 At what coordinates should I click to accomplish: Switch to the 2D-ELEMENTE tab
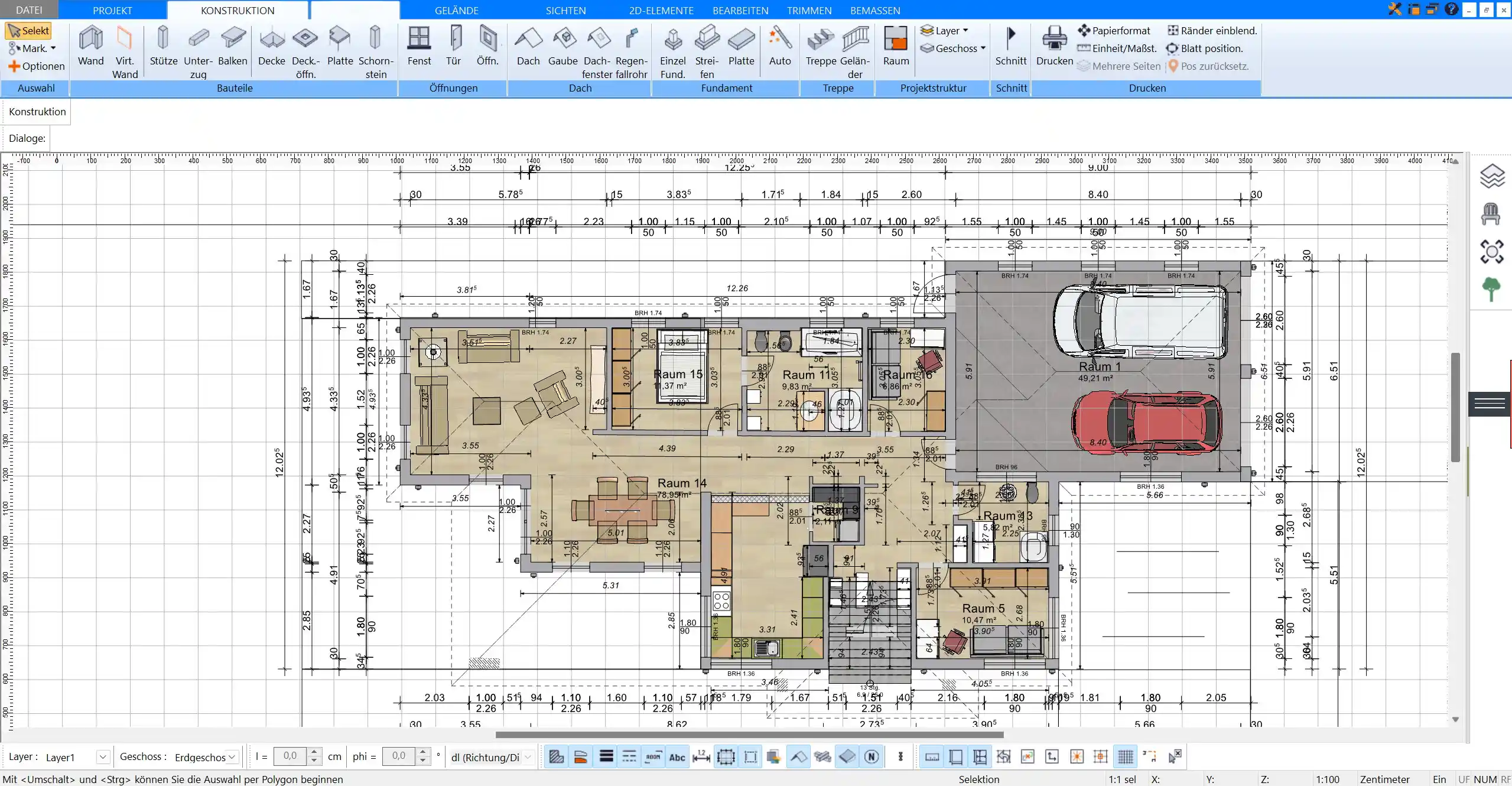click(661, 10)
